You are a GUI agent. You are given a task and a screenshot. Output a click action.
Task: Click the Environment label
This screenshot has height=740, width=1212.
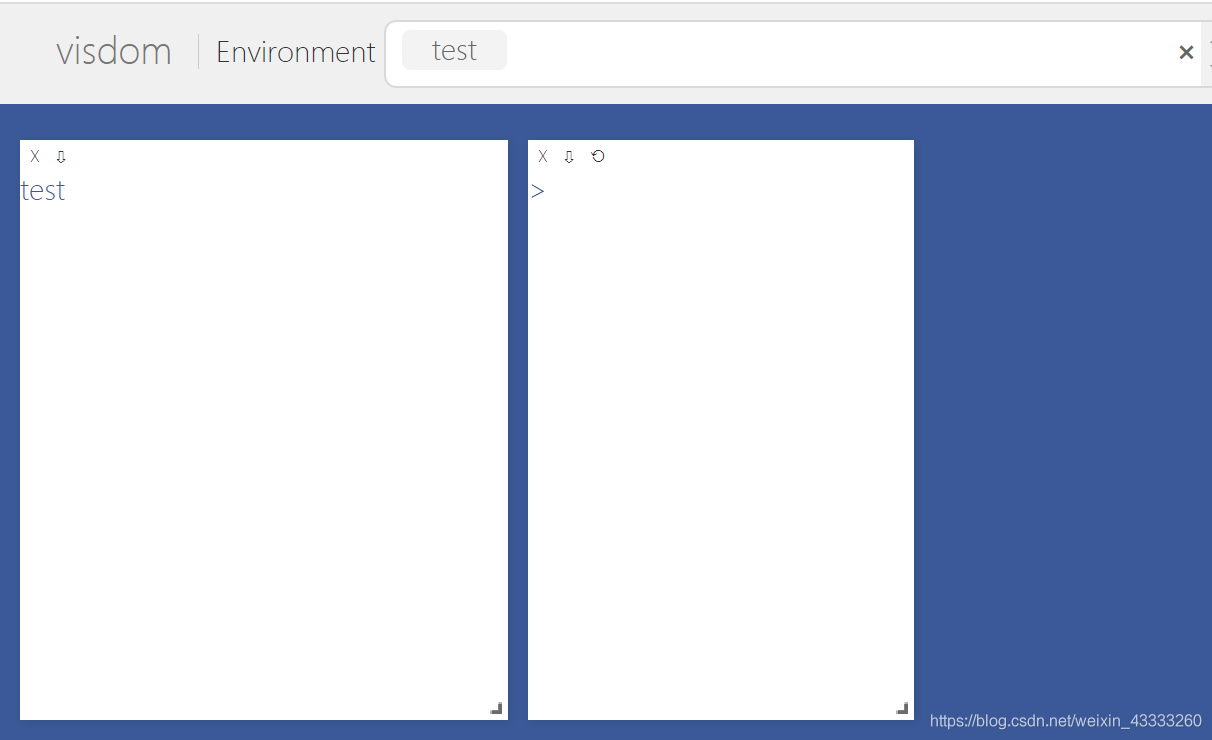(296, 52)
